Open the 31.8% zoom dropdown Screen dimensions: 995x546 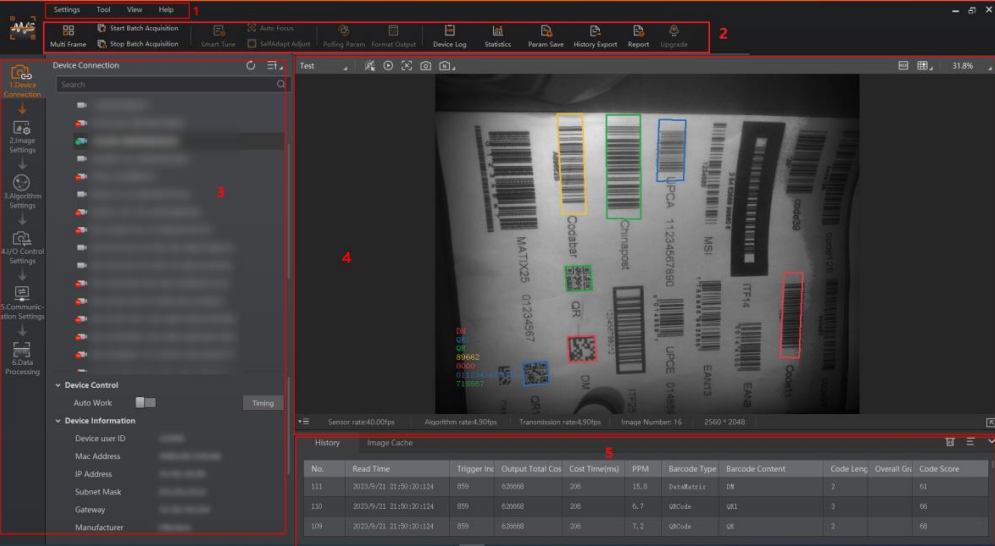(x=971, y=66)
